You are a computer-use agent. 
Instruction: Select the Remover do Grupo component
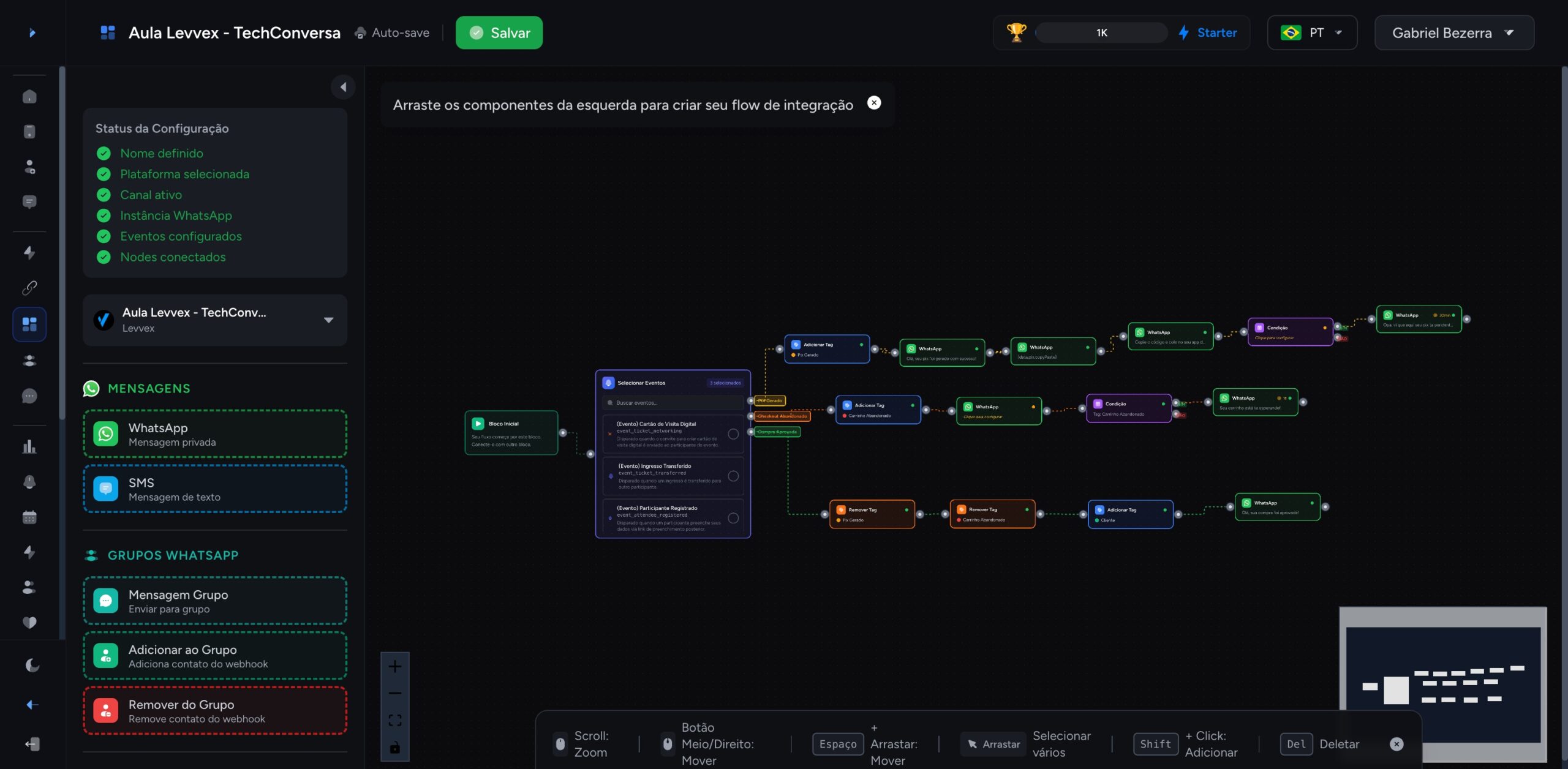click(x=215, y=711)
